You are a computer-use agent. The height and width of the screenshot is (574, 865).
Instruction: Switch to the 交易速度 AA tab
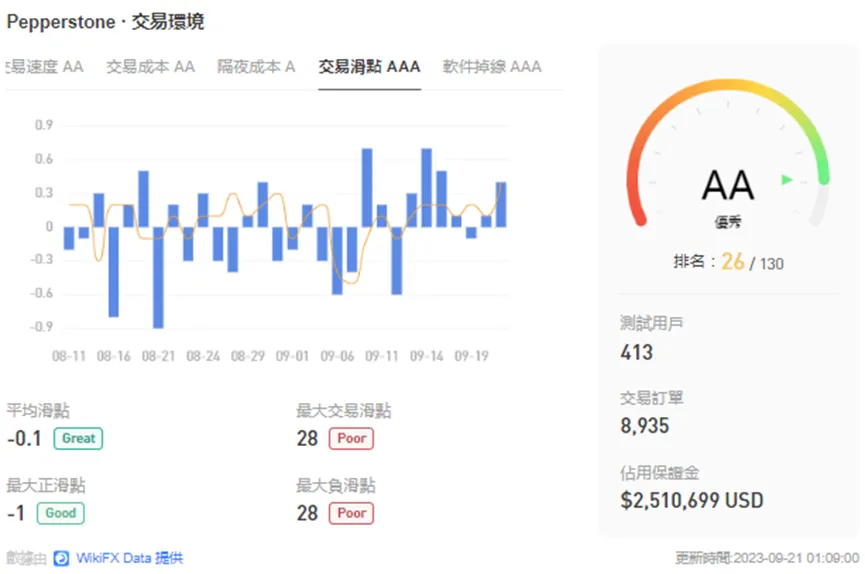click(x=45, y=67)
